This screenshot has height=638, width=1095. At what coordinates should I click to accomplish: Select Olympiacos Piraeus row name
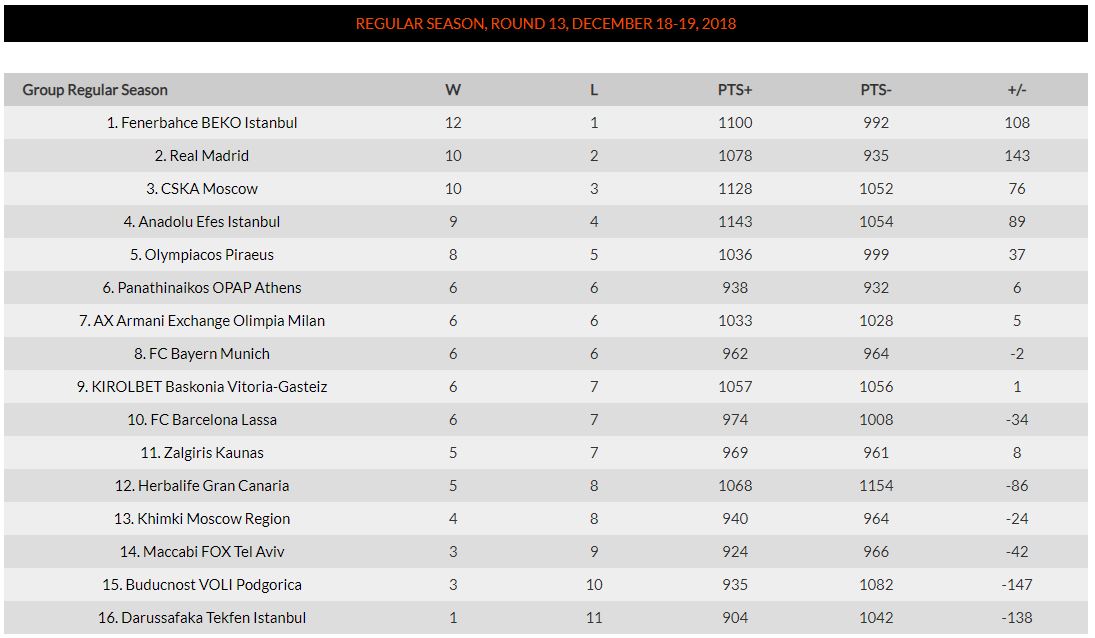click(x=202, y=255)
